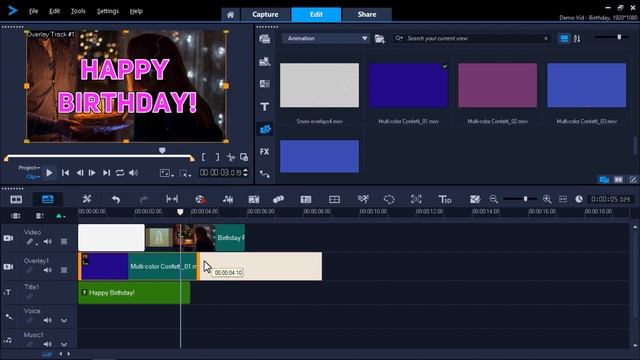The width and height of the screenshot is (640, 360).
Task: Switch to Timeline view
Action: point(48,199)
